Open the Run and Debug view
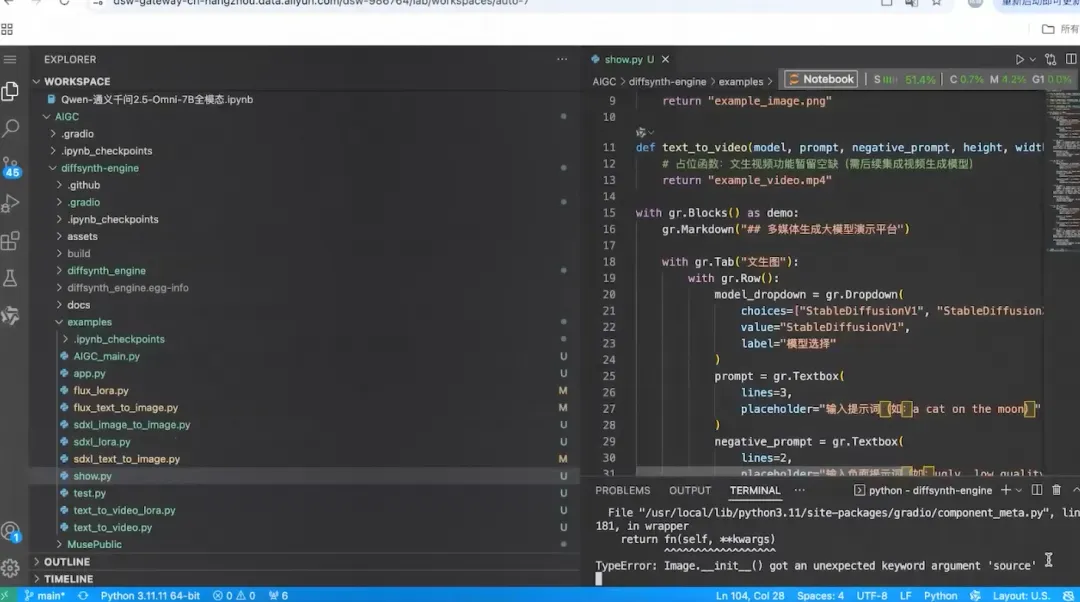 tap(11, 204)
